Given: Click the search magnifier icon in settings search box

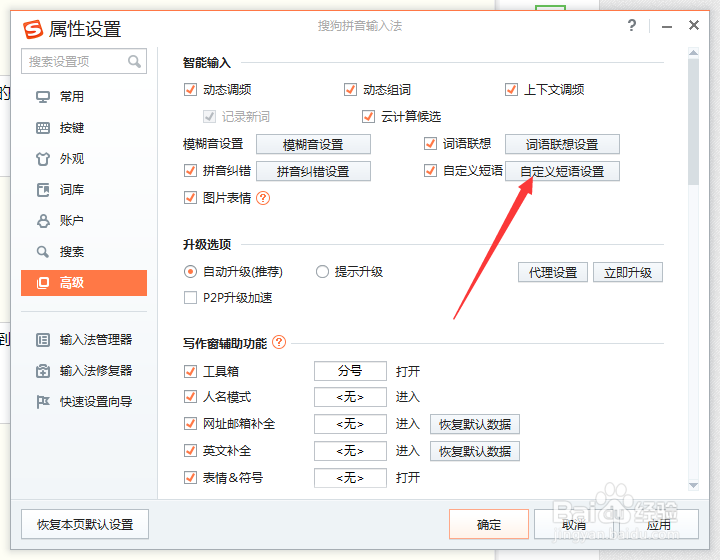Looking at the screenshot, I should (134, 61).
